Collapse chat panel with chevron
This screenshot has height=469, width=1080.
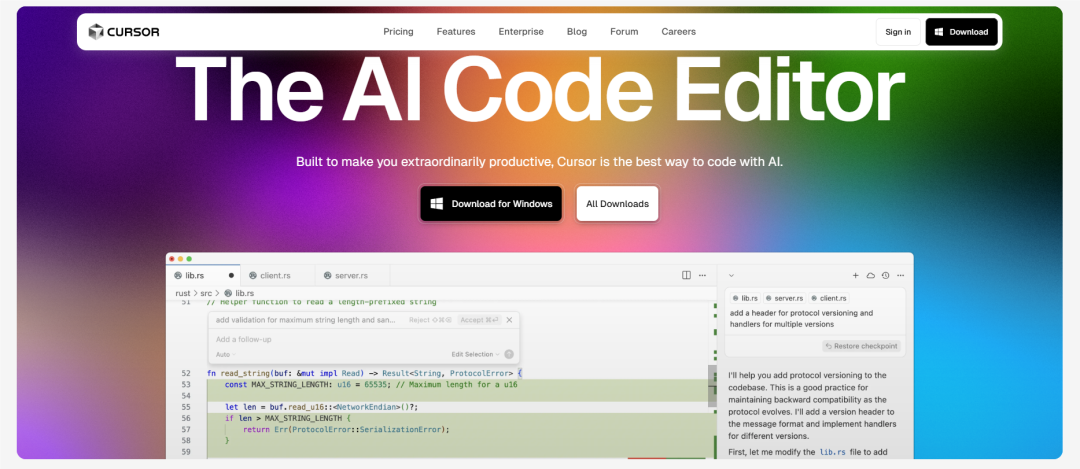[731, 275]
